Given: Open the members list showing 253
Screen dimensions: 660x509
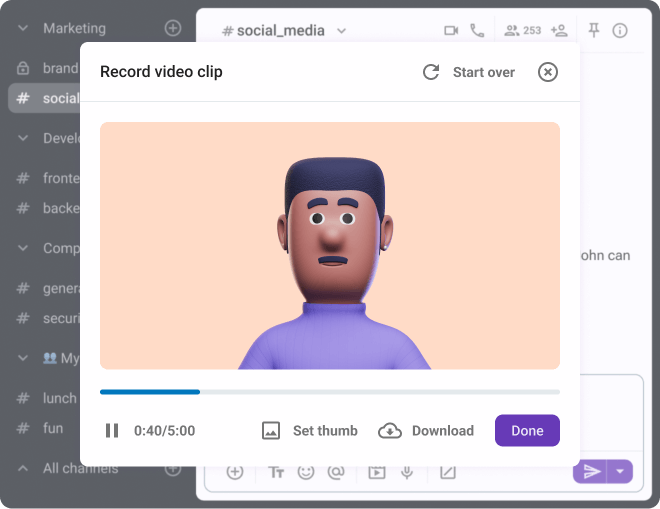Looking at the screenshot, I should coord(522,30).
